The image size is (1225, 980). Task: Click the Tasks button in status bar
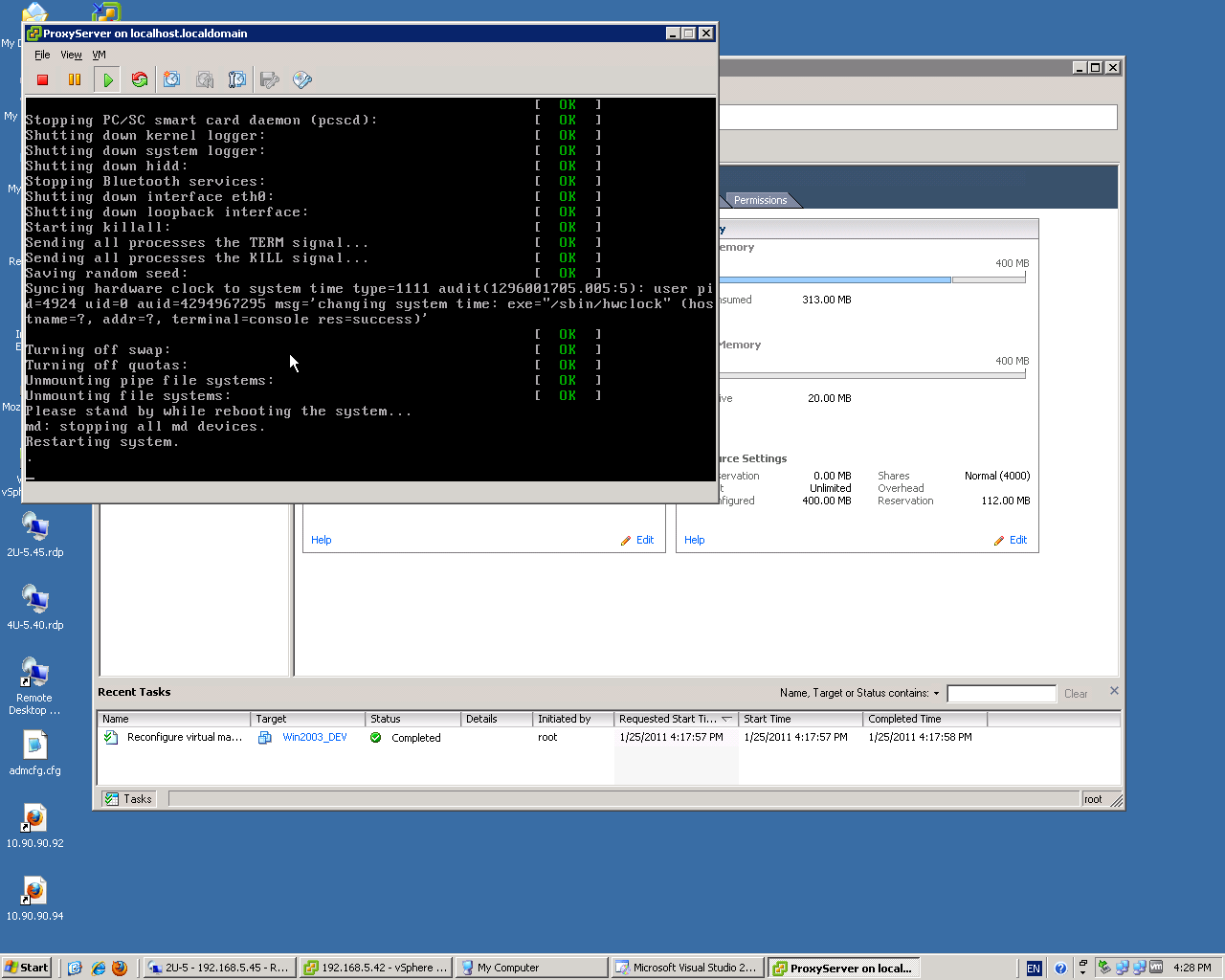point(128,799)
